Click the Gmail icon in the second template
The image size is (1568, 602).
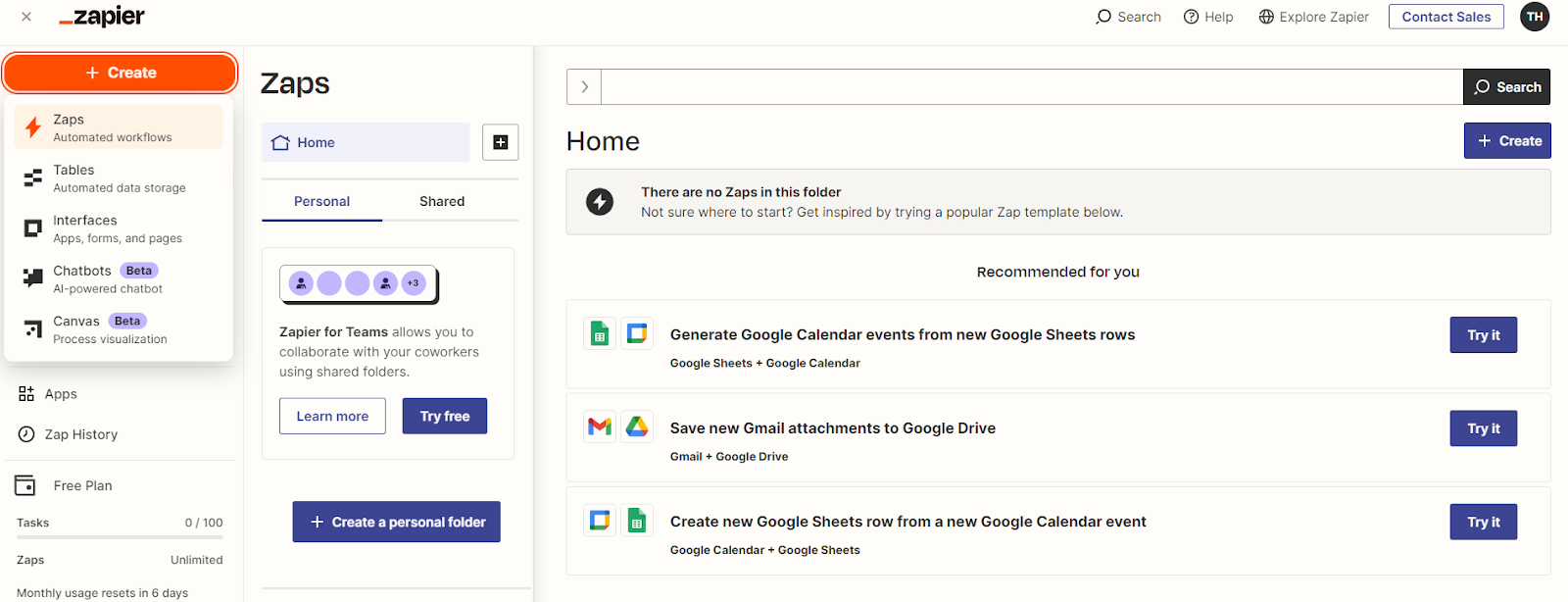click(600, 427)
